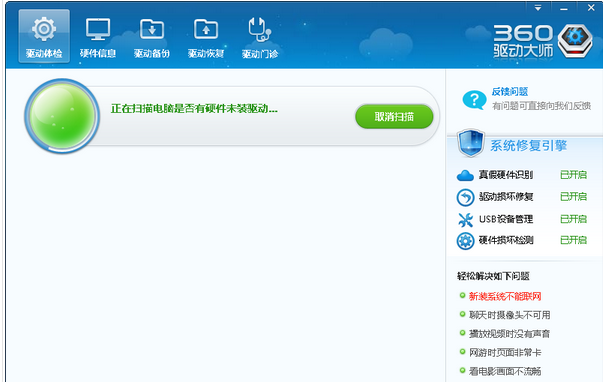The image size is (603, 382).
Task: Open the 播放视频时没有声音 link
Action: (510, 334)
